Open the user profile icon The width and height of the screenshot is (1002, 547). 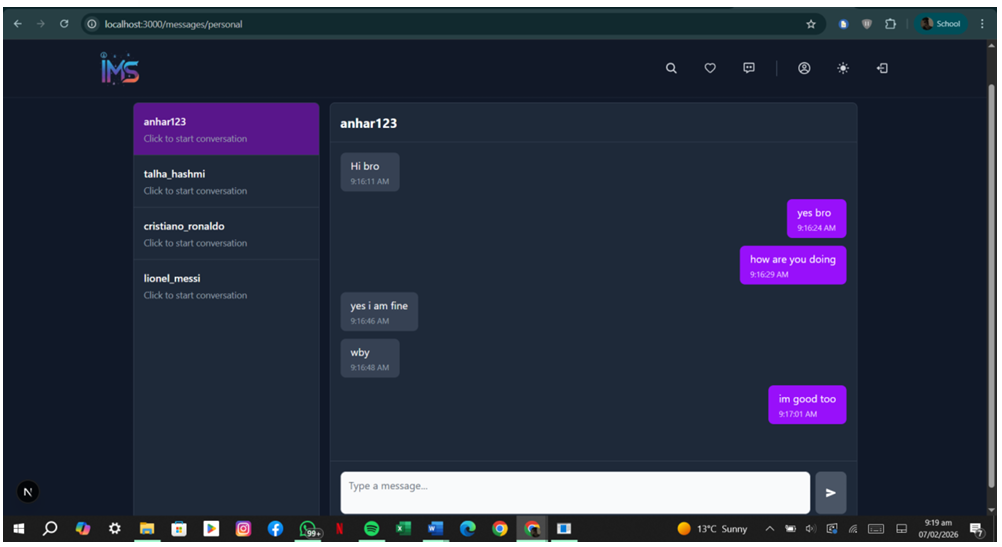tap(804, 68)
